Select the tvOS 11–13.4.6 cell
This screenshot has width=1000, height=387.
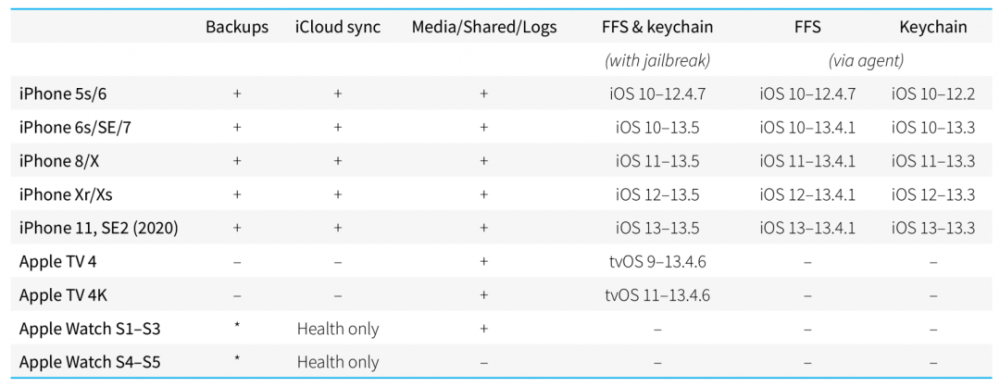coord(657,295)
